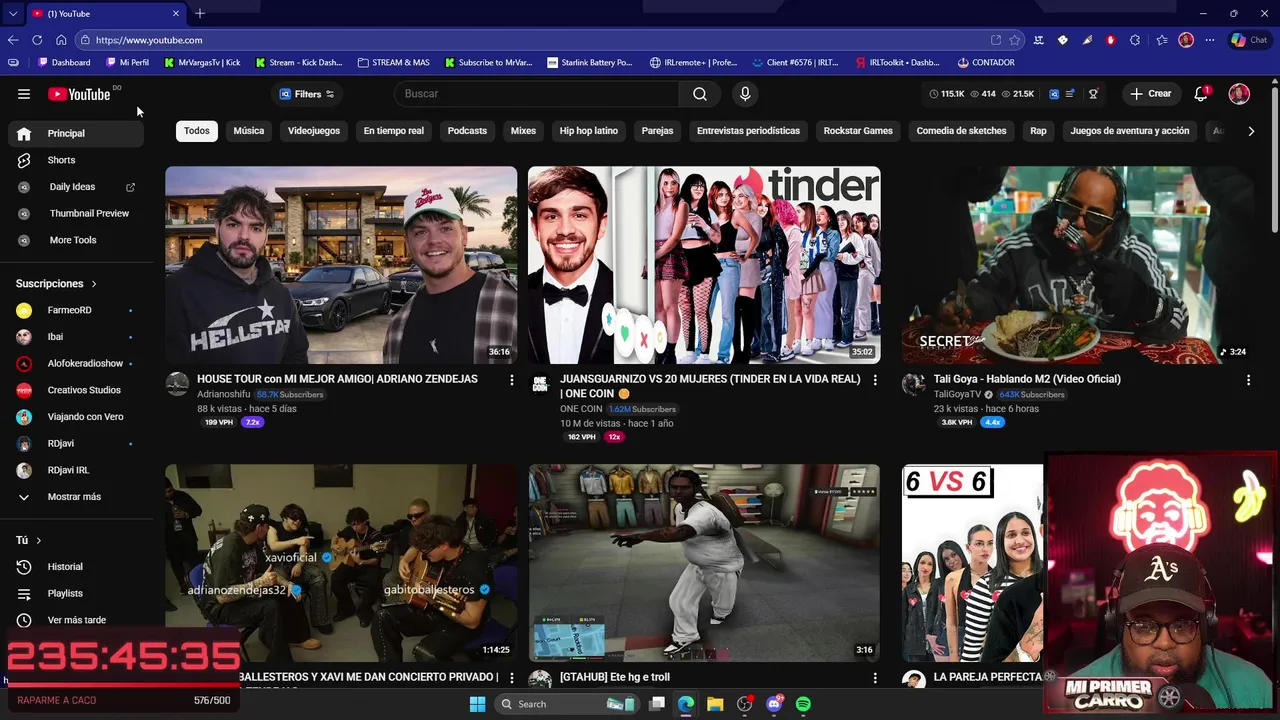1280x720 pixels.
Task: Play the House Tour video thumbnail
Action: [x=341, y=265]
